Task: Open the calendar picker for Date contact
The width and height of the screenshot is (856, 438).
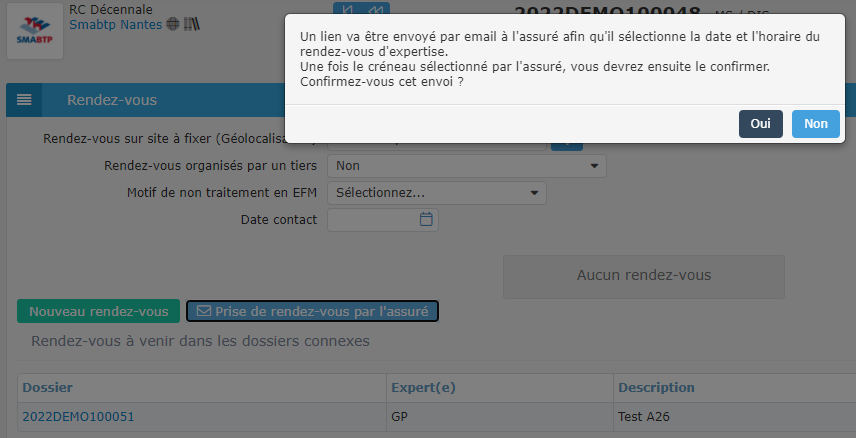Action: click(x=426, y=219)
